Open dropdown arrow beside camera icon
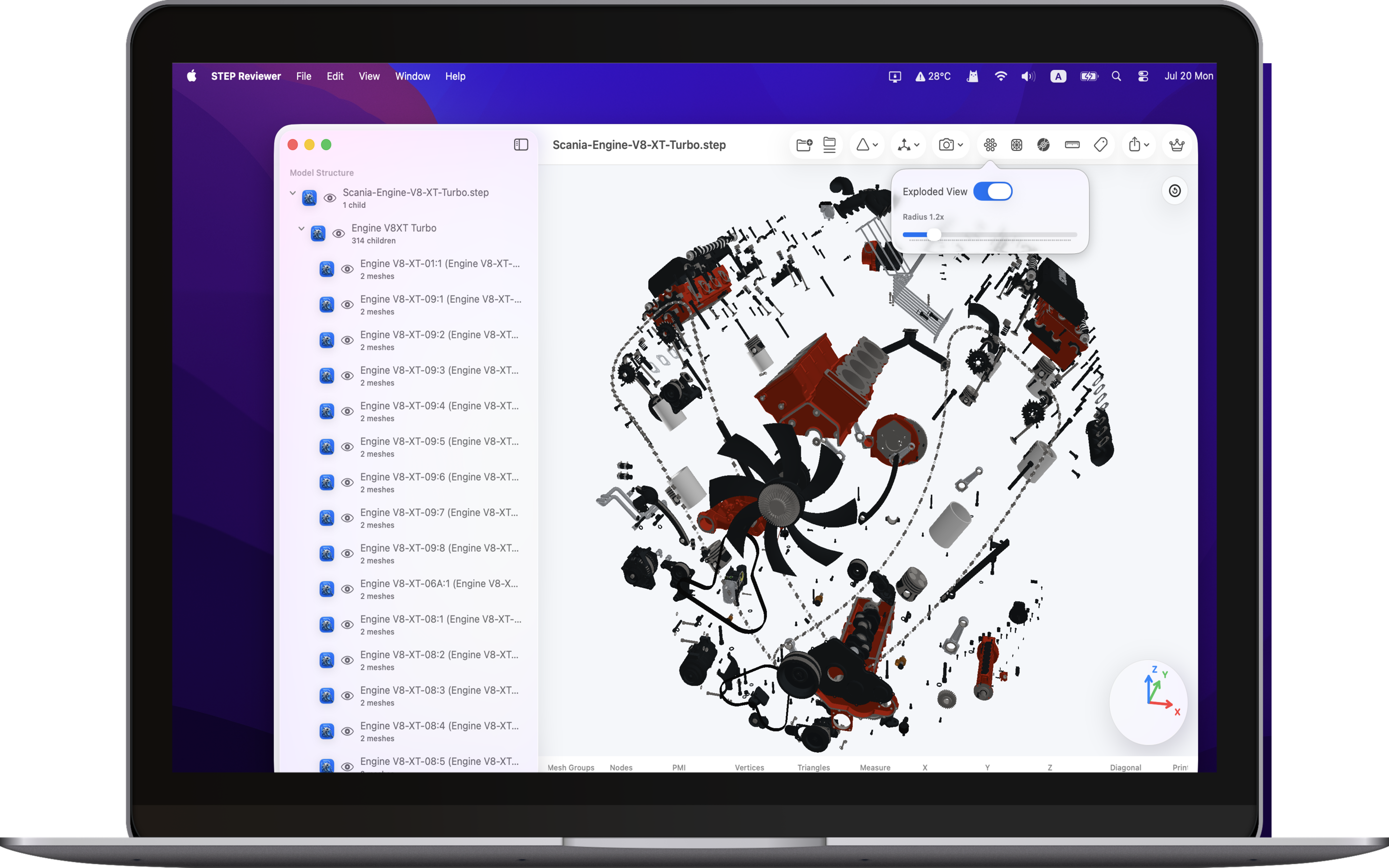The height and width of the screenshot is (868, 1389). (x=960, y=145)
